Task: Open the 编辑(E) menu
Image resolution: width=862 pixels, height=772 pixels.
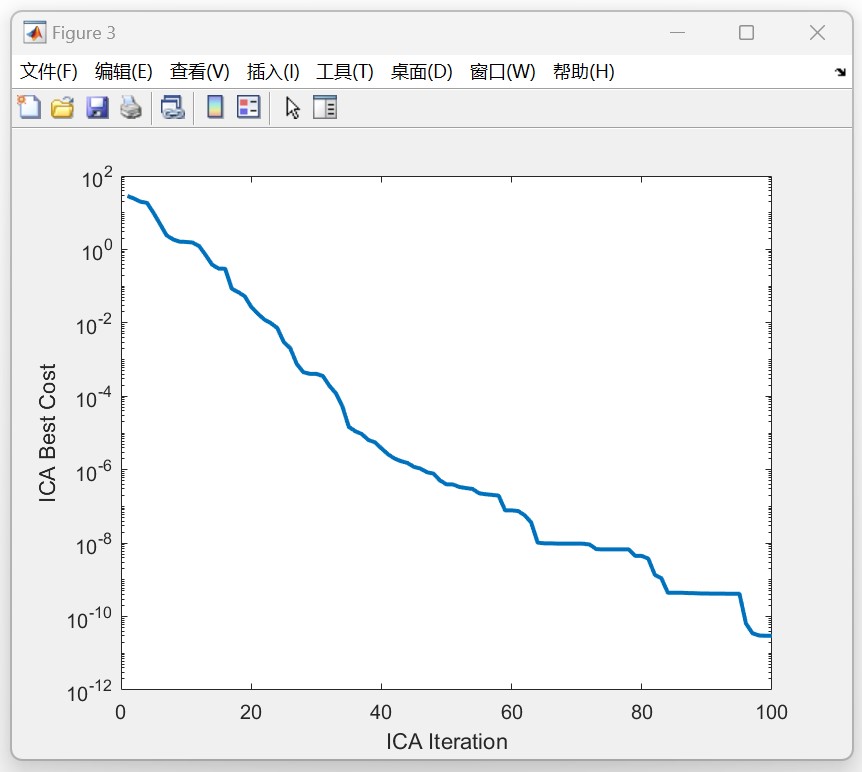Action: point(123,71)
